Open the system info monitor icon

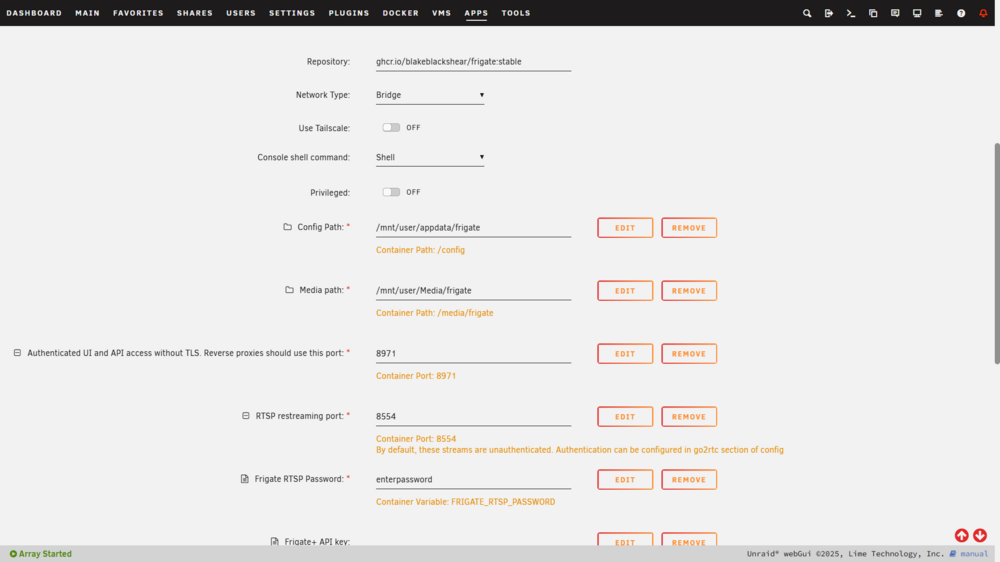[917, 13]
